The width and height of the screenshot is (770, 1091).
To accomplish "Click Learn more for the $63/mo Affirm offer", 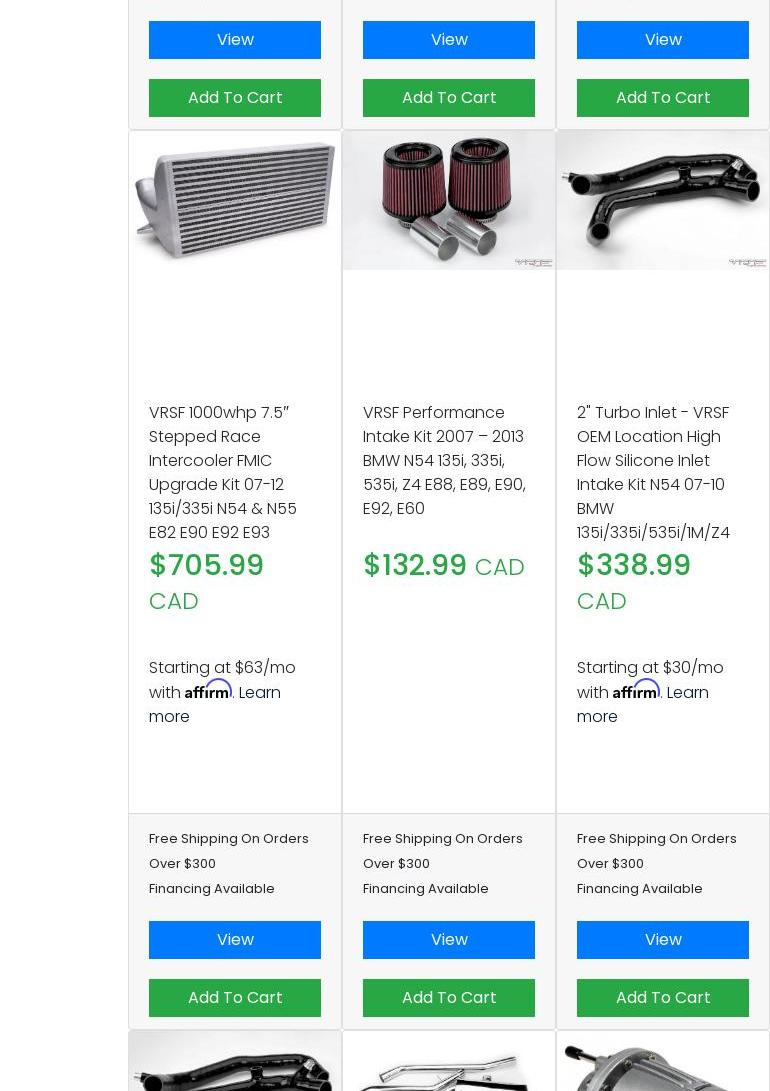I will [259, 693].
